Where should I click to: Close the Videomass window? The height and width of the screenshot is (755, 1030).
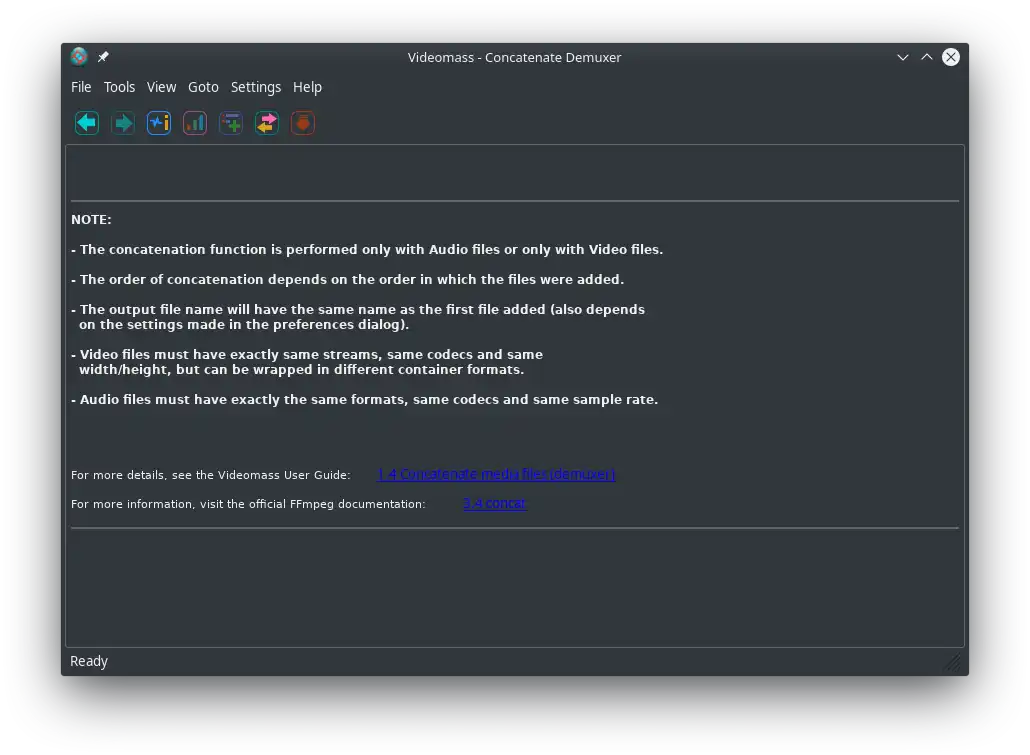(x=951, y=57)
